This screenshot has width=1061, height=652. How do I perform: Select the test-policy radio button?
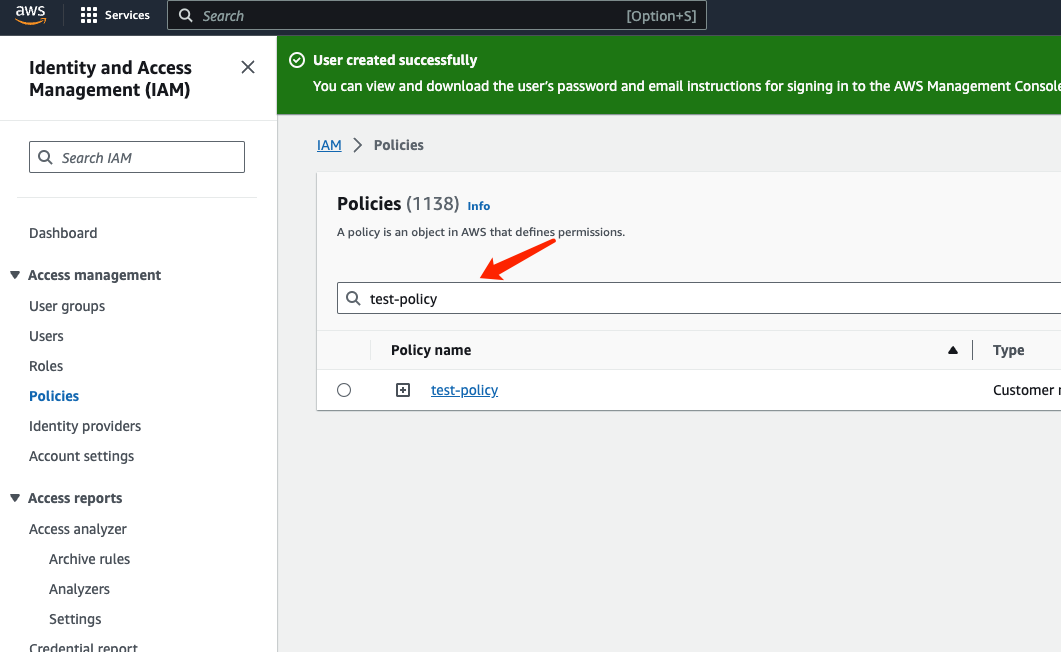click(344, 390)
